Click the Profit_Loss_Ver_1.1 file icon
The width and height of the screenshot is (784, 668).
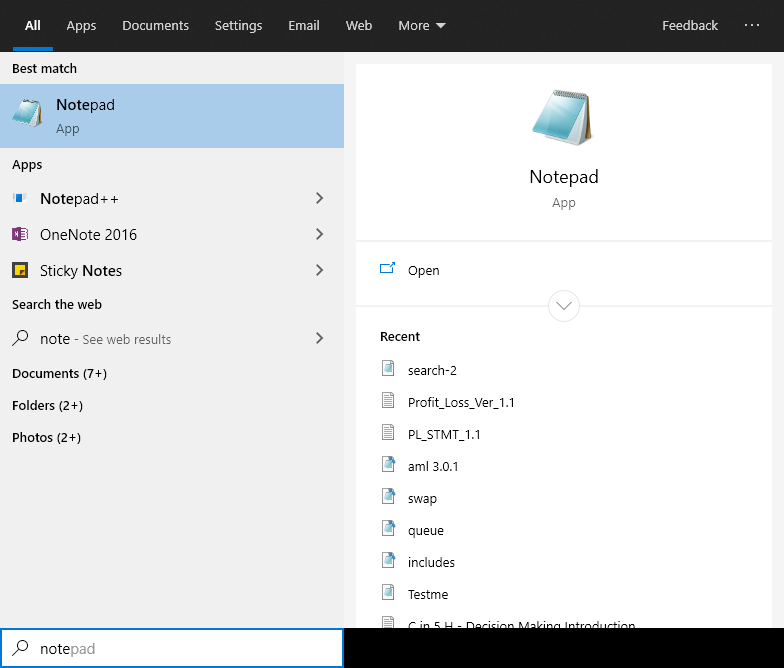pyautogui.click(x=388, y=400)
